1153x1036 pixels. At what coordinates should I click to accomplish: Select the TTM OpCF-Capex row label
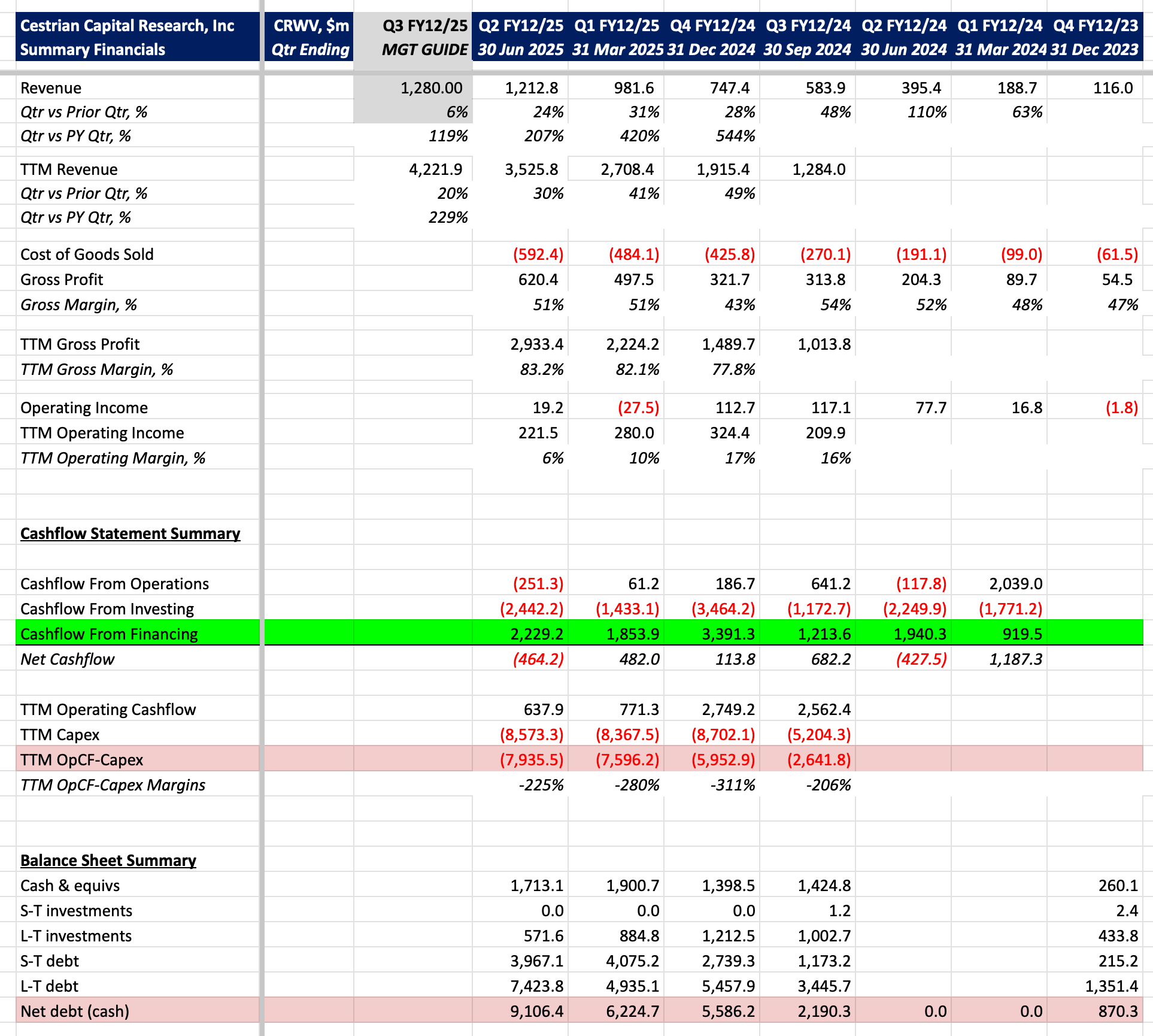pyautogui.click(x=81, y=760)
